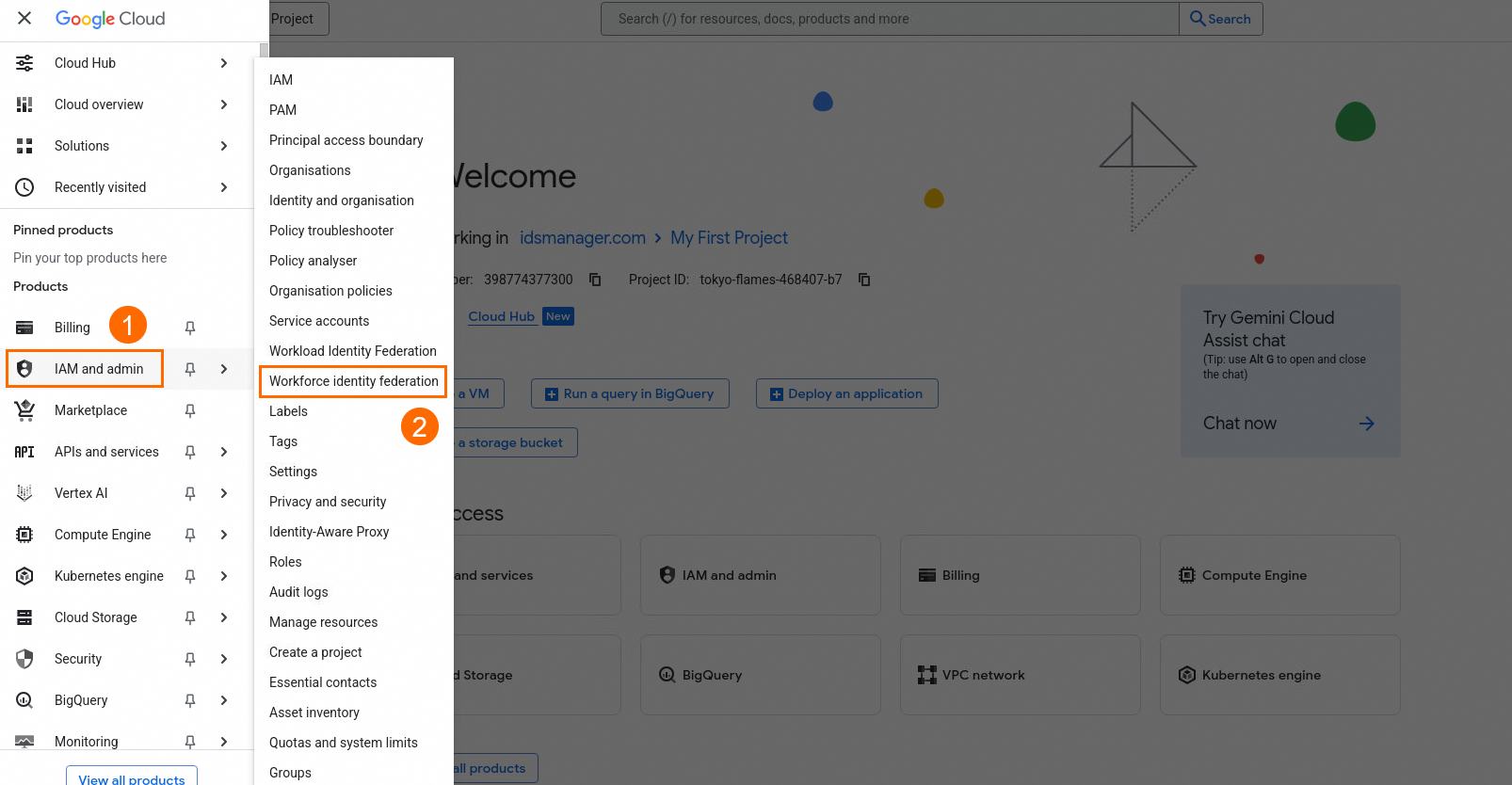Click the View all products button in the sidebar
This screenshot has width=1512, height=785.
[132, 776]
